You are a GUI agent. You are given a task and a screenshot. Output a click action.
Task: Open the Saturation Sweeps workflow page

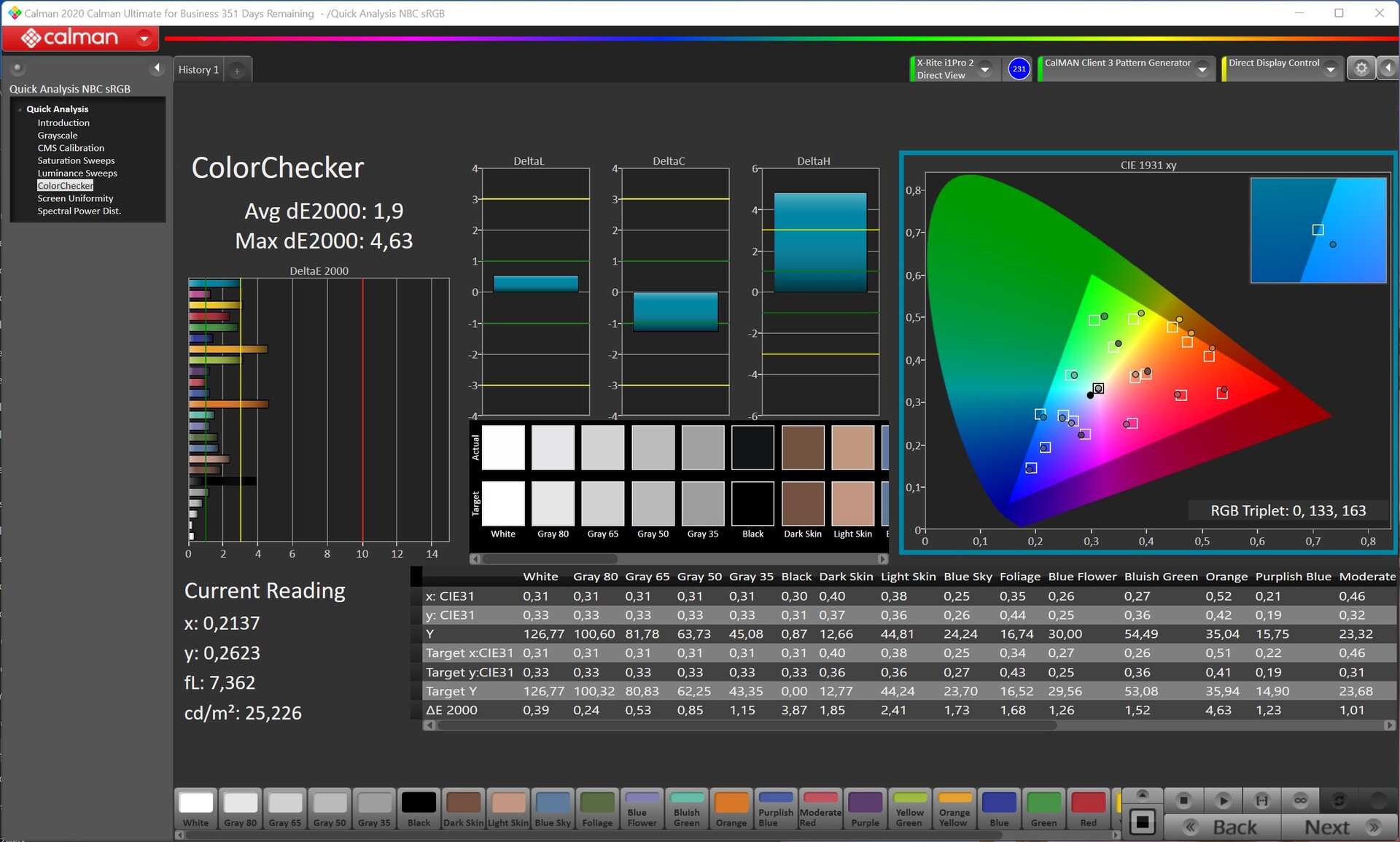coord(76,160)
